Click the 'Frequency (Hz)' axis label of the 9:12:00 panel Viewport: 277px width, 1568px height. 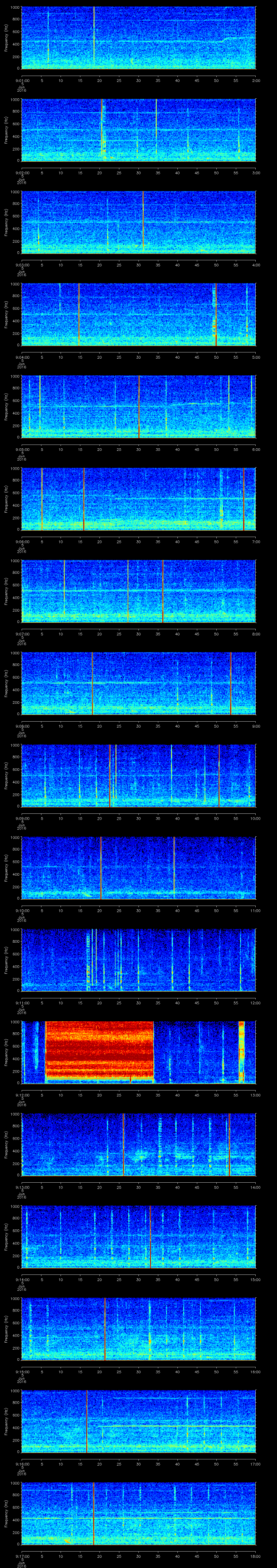(6, 1052)
